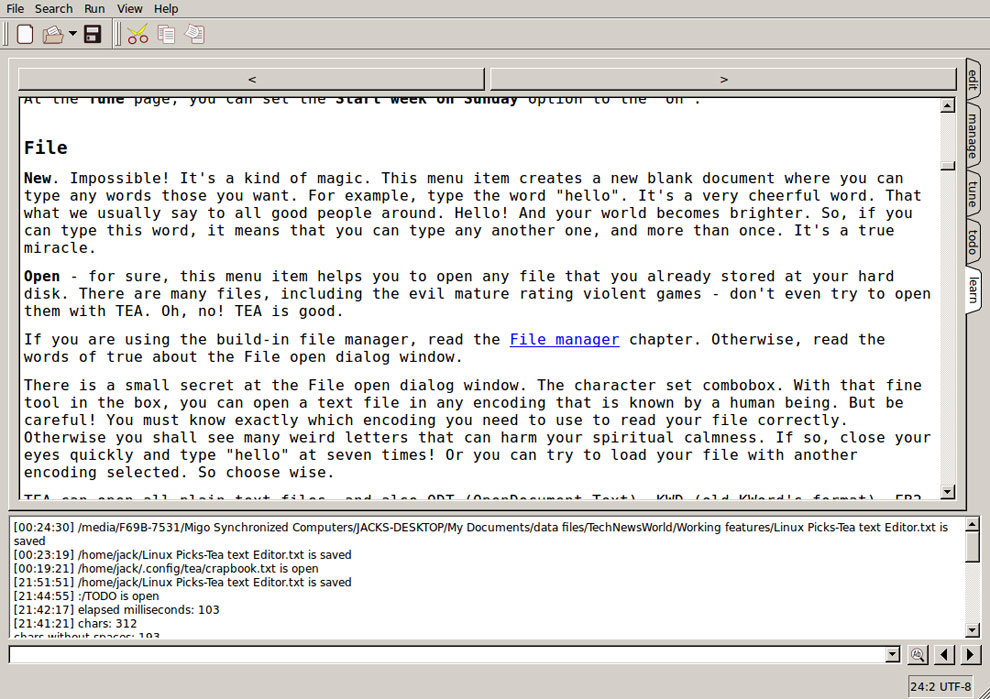Image resolution: width=990 pixels, height=699 pixels.
Task: Click log entry '/home/jack/.config/tea/crapbook.txt is open'
Action: (166, 568)
